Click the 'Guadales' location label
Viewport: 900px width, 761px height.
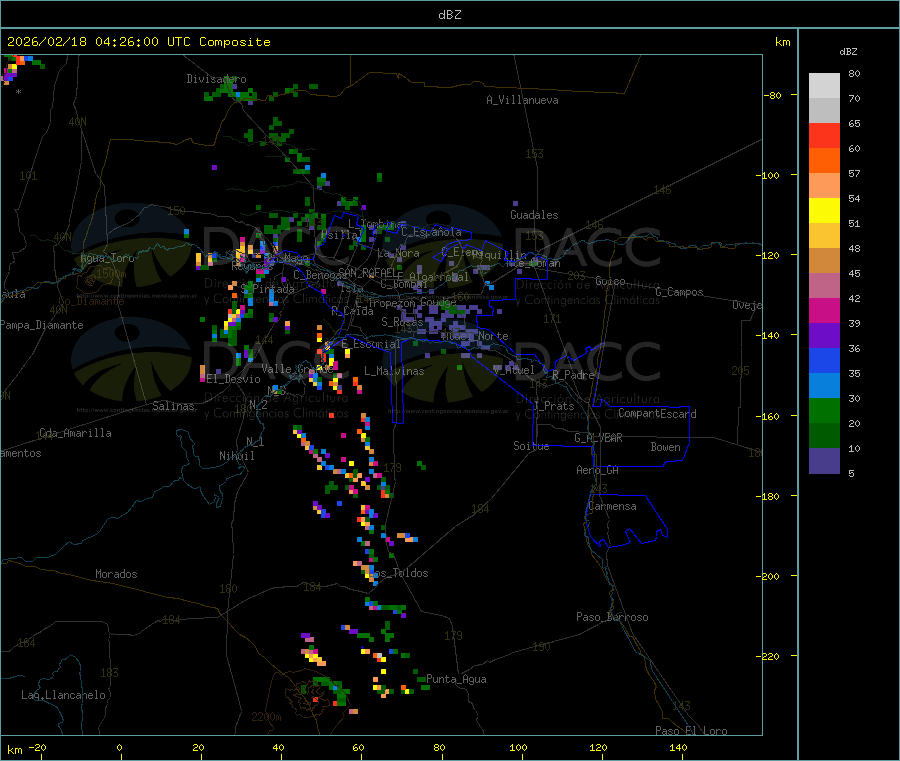click(x=534, y=215)
